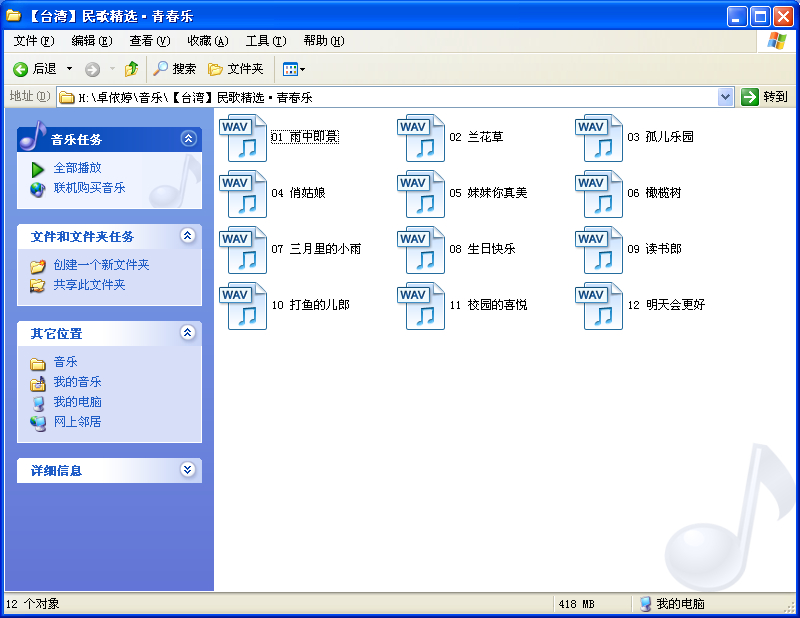Screen dimensions: 800x618
Task: Expand the 详细信息 panel
Action: [188, 469]
